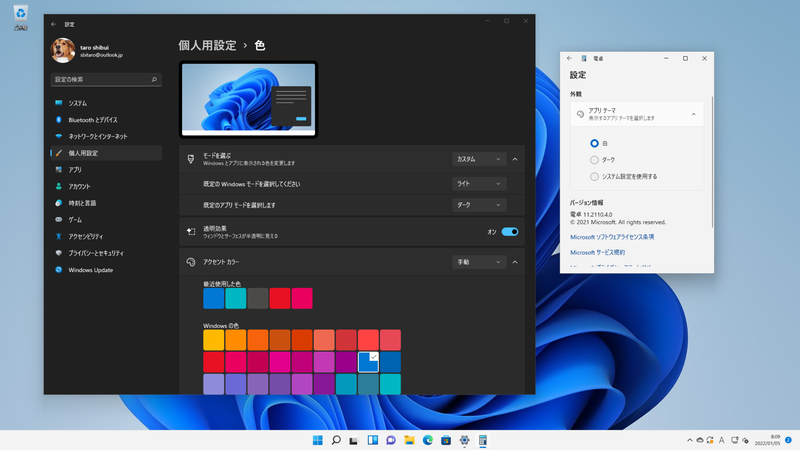
Task: Open アクセシビリティ settings category
Action: pos(106,236)
